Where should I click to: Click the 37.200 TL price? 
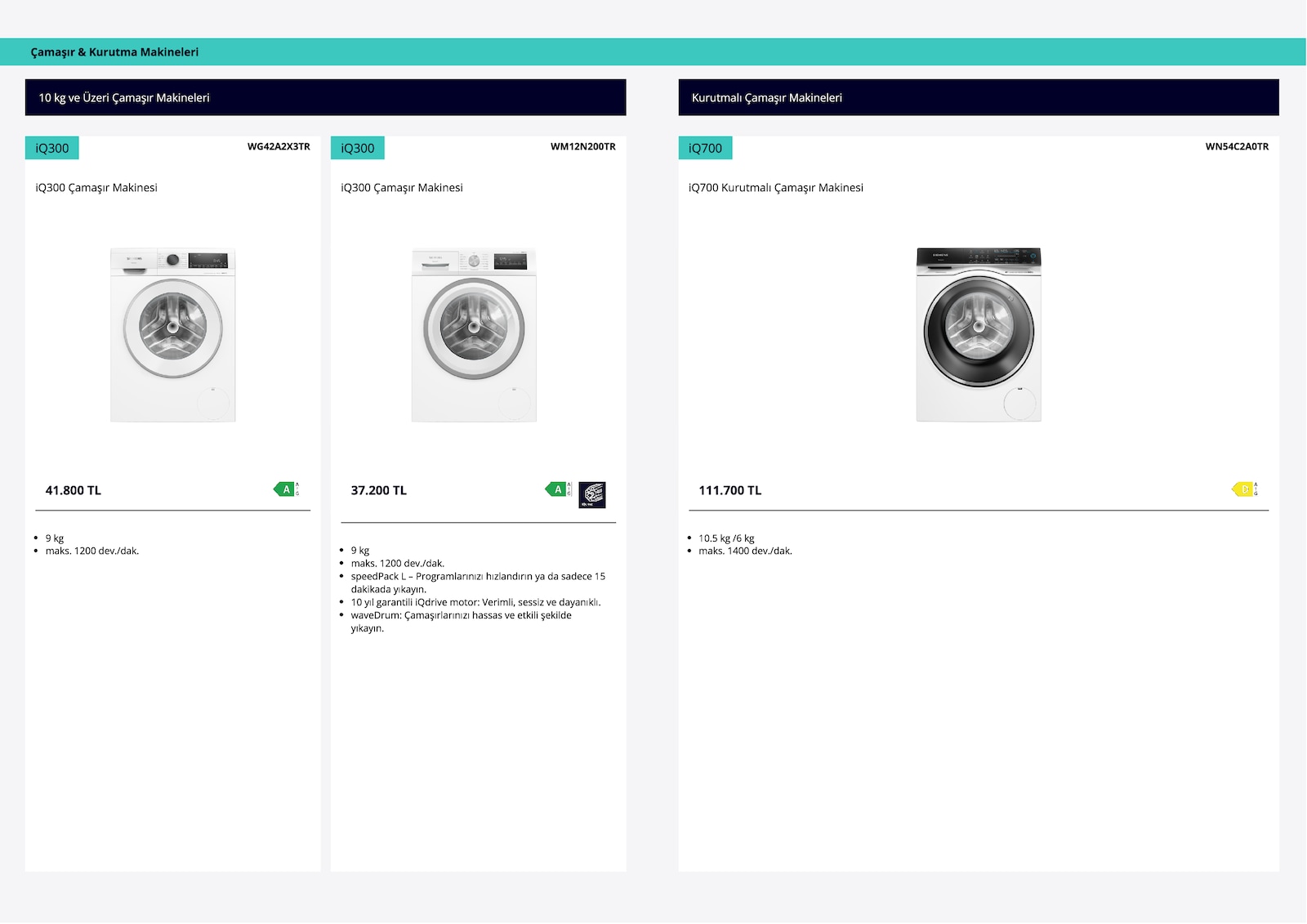click(379, 490)
